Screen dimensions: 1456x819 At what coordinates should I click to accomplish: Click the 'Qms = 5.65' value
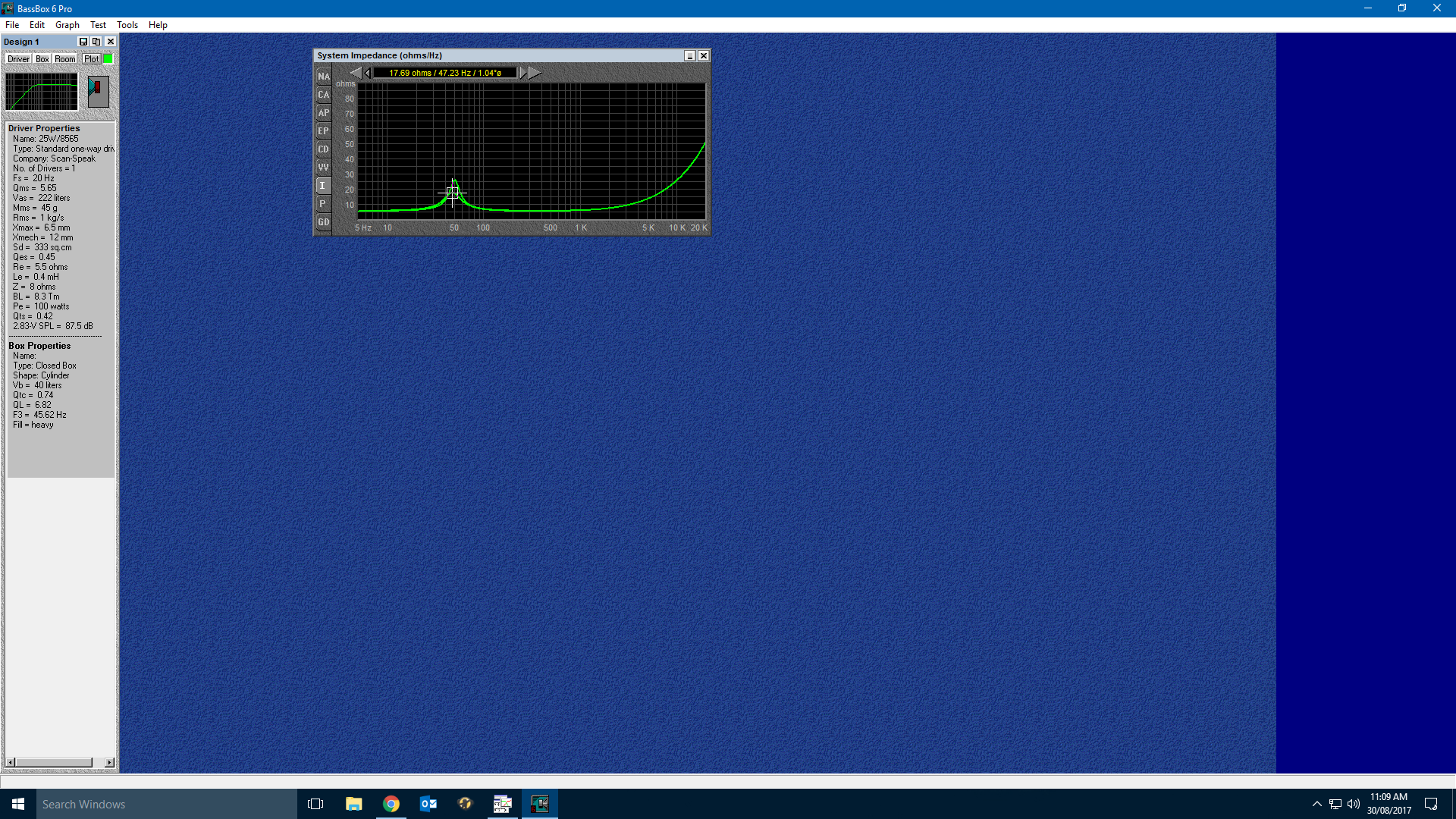pyautogui.click(x=34, y=188)
